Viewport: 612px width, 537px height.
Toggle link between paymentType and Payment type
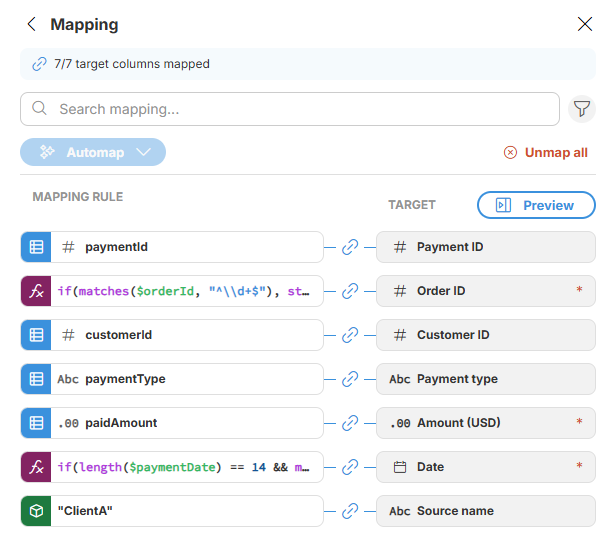pyautogui.click(x=350, y=379)
